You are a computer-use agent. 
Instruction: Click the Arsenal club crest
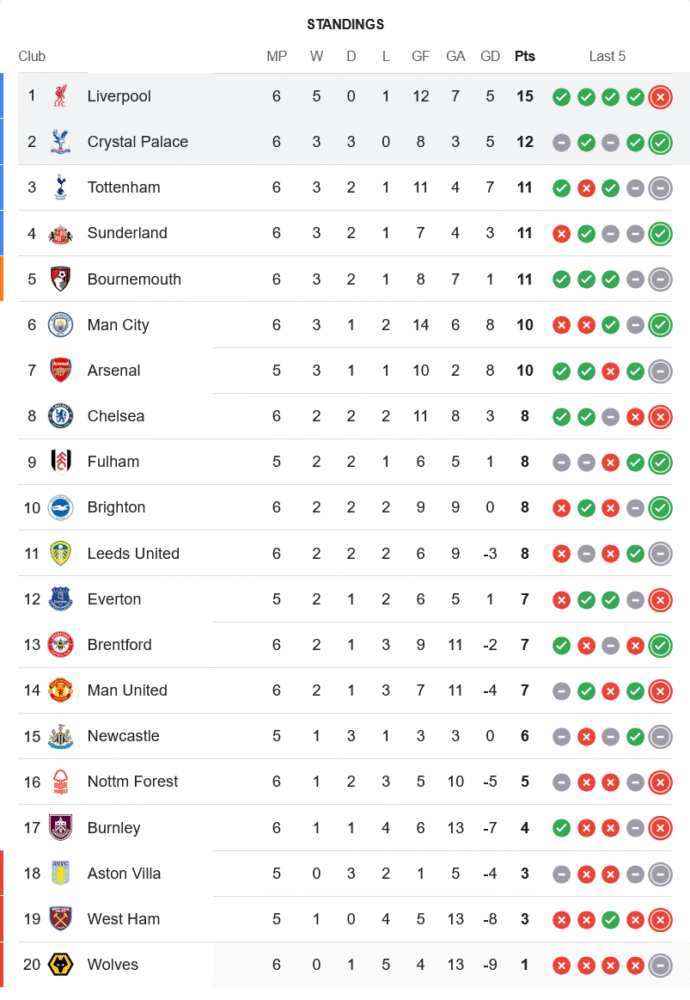click(61, 370)
